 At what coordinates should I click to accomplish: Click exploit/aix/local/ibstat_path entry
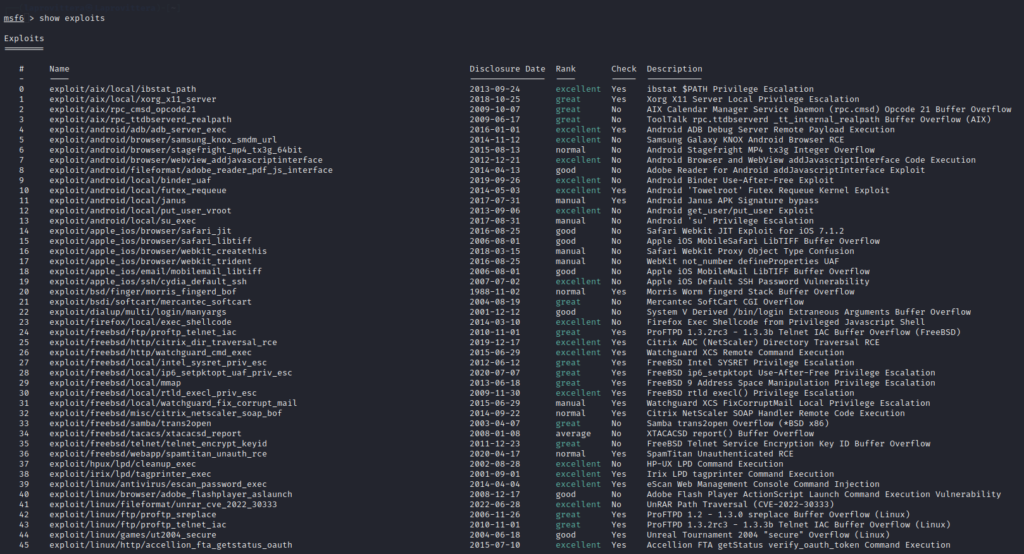[x=122, y=89]
